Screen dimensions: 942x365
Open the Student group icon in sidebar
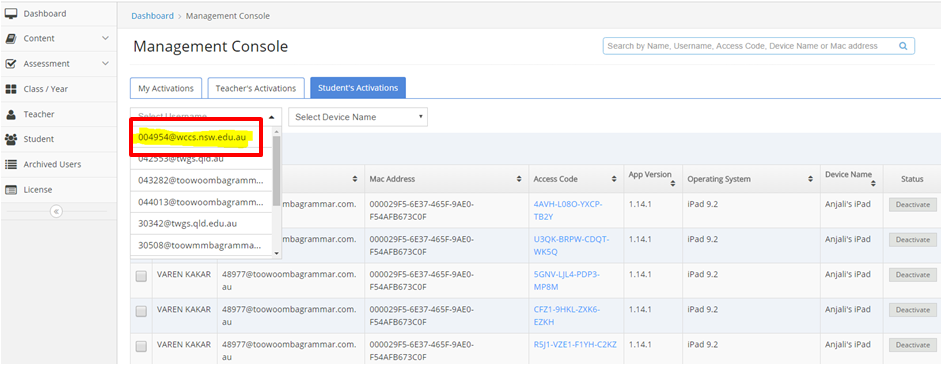pyautogui.click(x=11, y=139)
